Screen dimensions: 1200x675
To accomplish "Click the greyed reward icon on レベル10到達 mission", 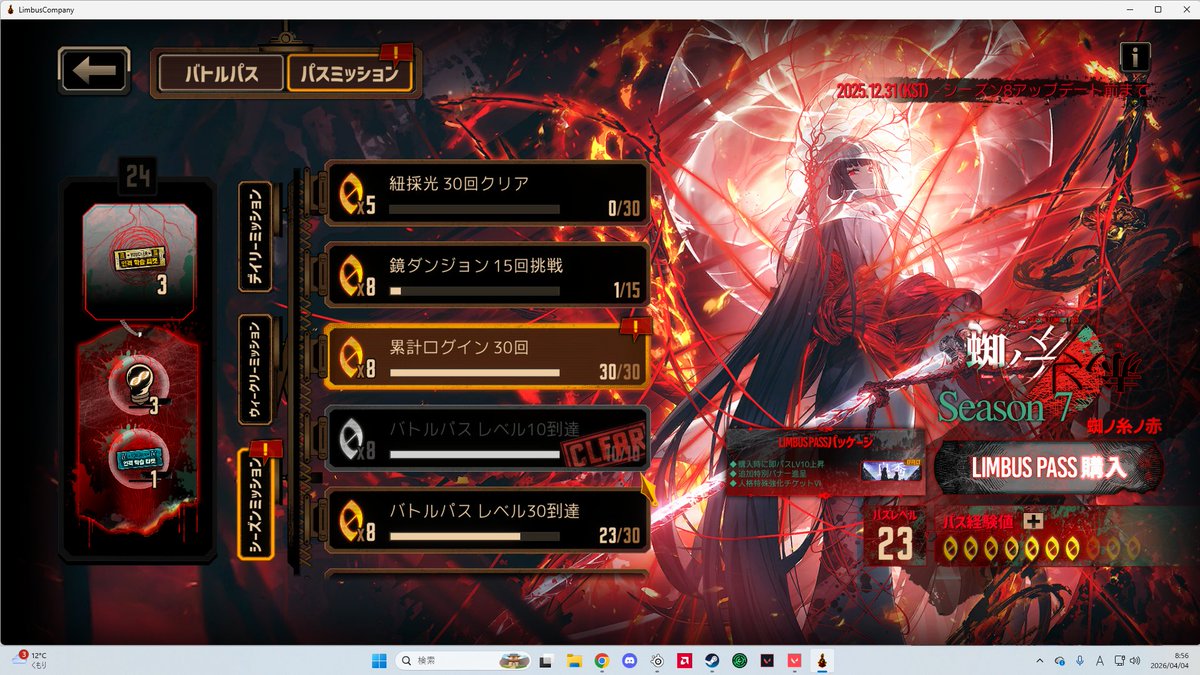I will click(x=357, y=439).
